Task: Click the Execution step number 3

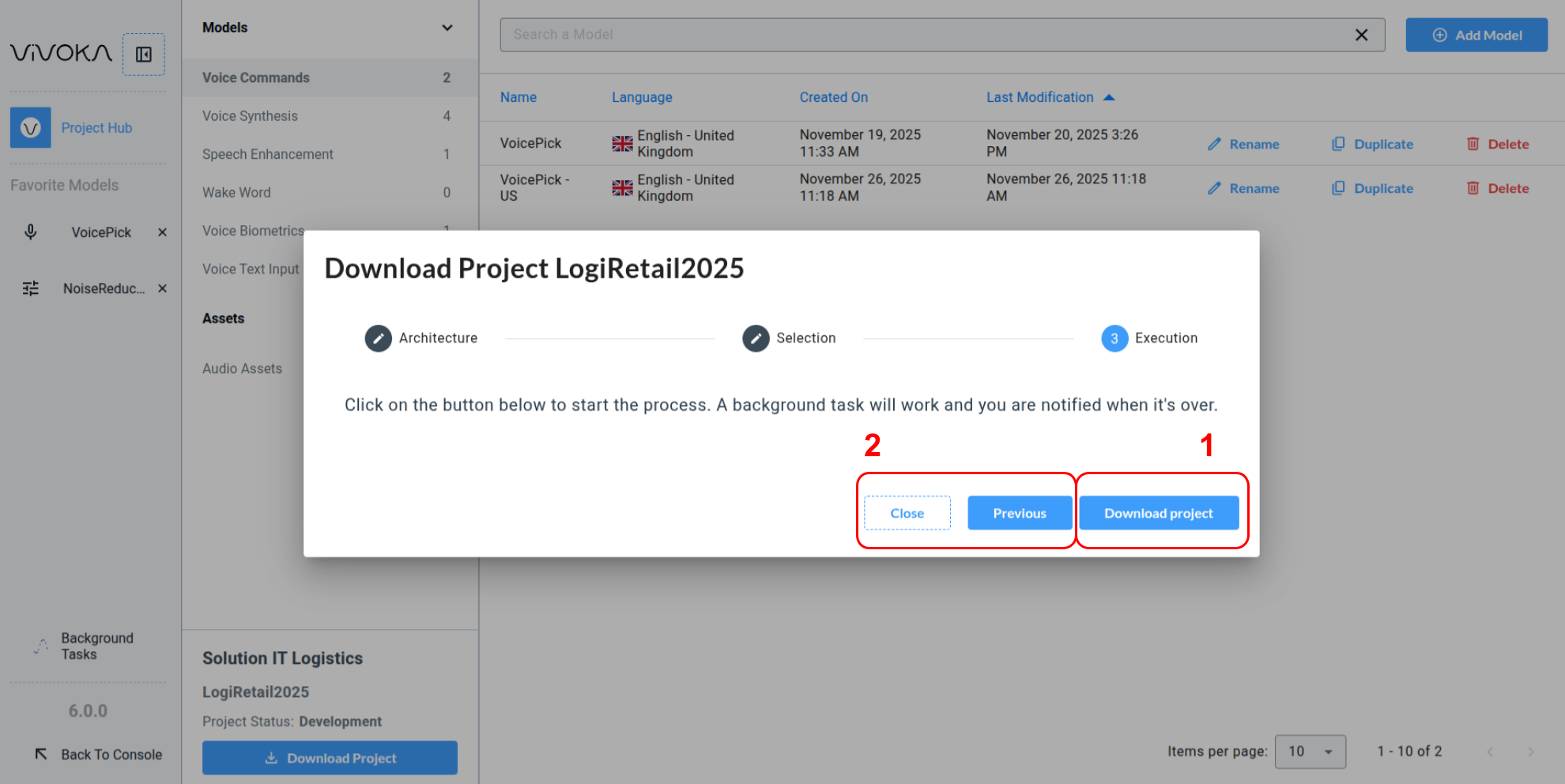Action: [x=1114, y=338]
